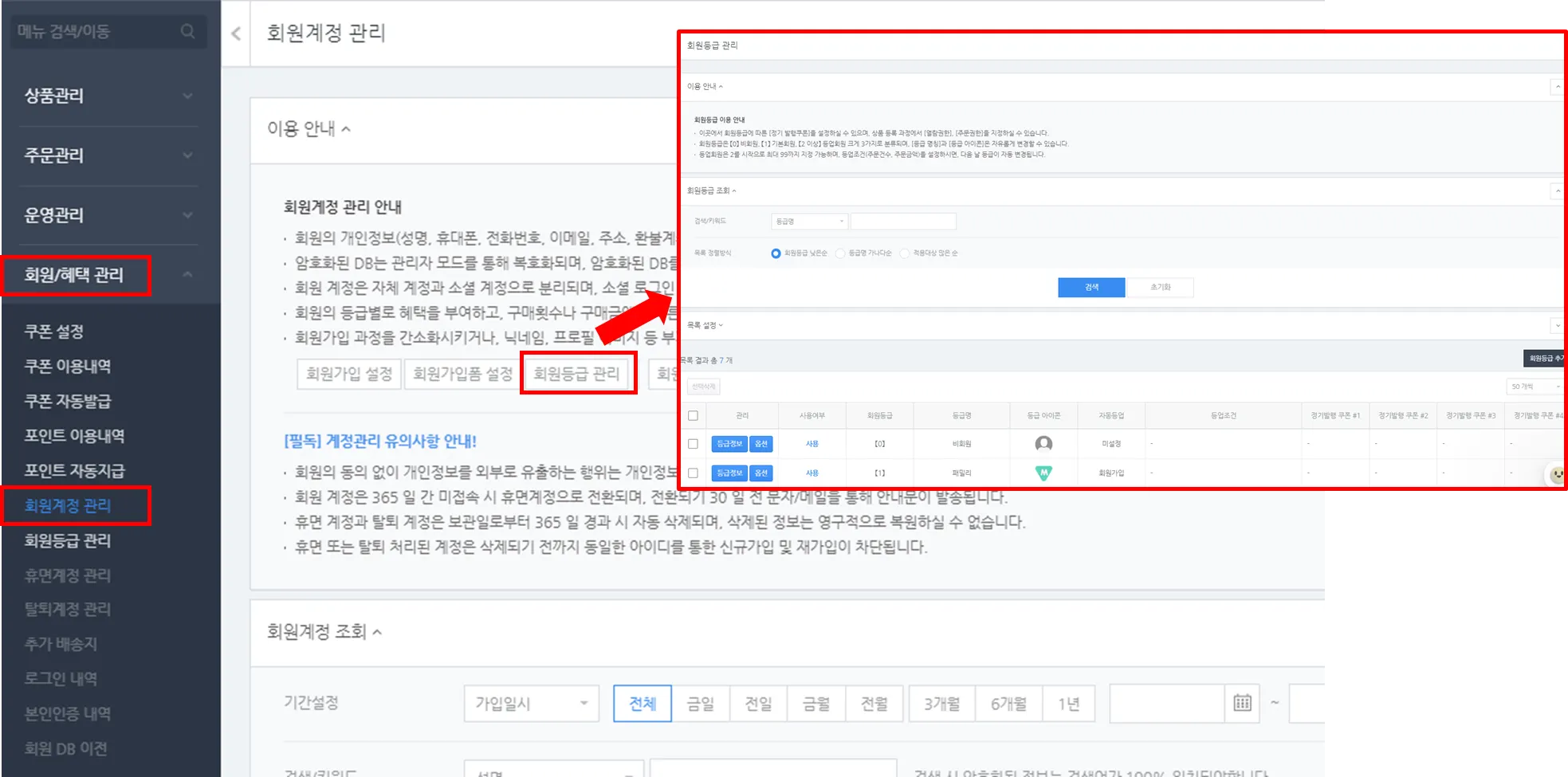Select the 등급명 가나다순 sort radio button

840,253
